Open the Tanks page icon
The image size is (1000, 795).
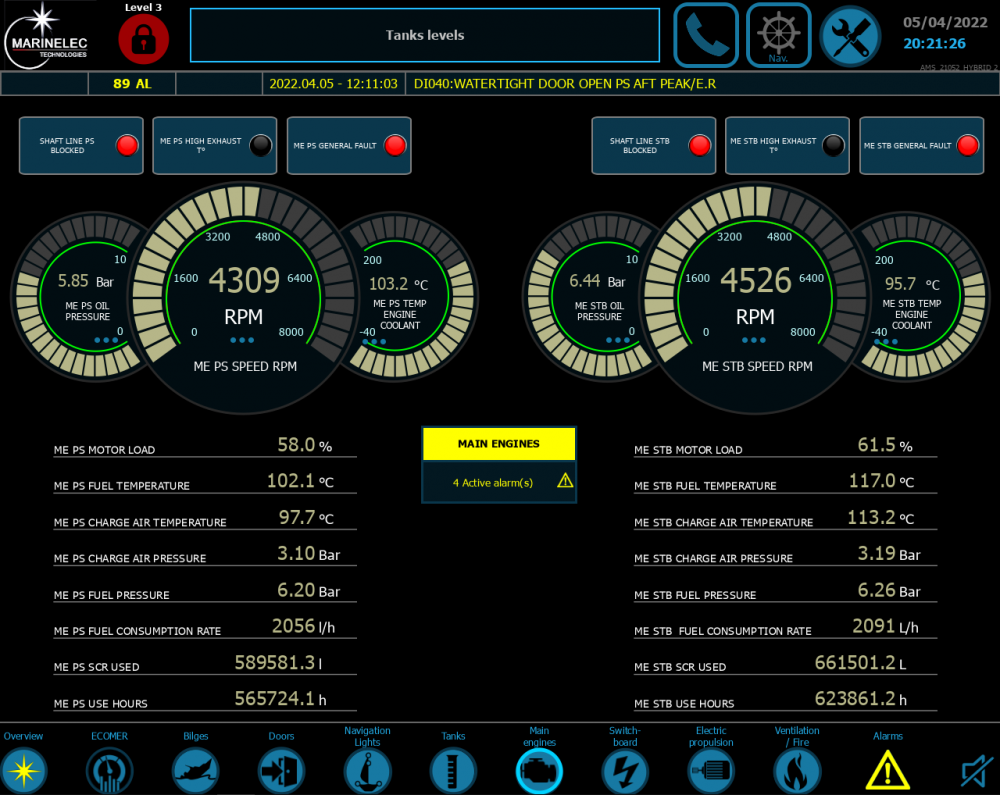pyautogui.click(x=453, y=771)
